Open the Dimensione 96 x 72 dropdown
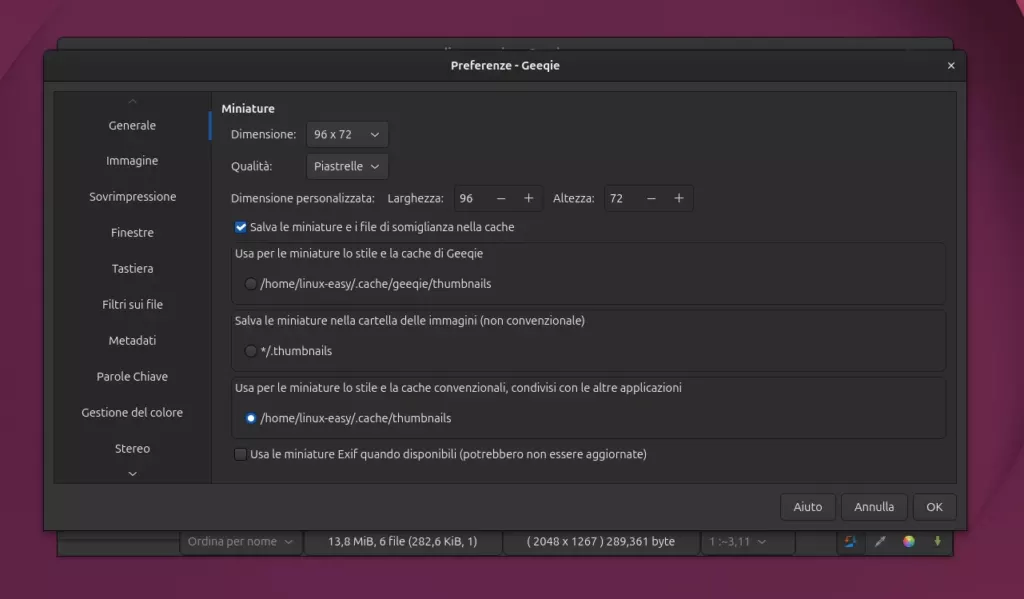Viewport: 1024px width, 599px height. [347, 135]
